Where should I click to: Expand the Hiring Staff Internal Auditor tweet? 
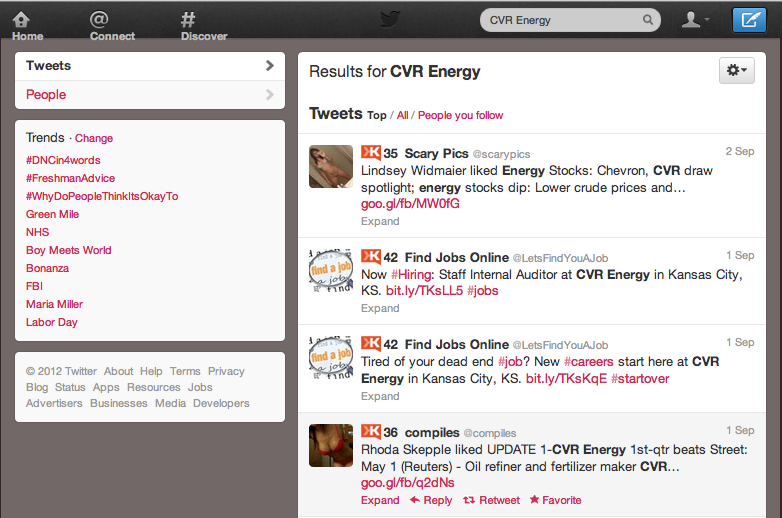click(x=380, y=309)
